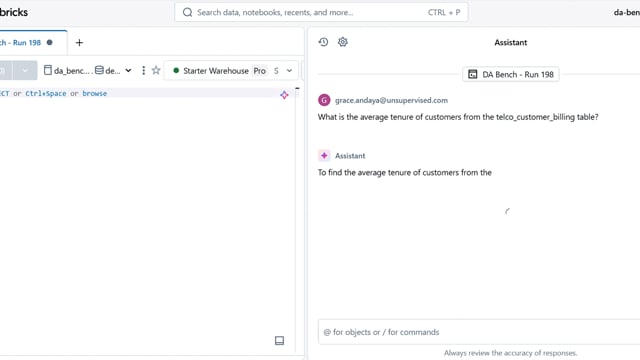
Task: Follow the browse link in editor hint
Action: [x=94, y=93]
